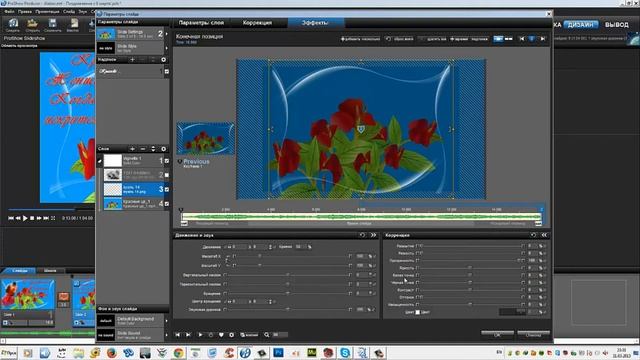Pick the Цвет white color swatch
Screen dimensions: 640x360
coord(418,312)
